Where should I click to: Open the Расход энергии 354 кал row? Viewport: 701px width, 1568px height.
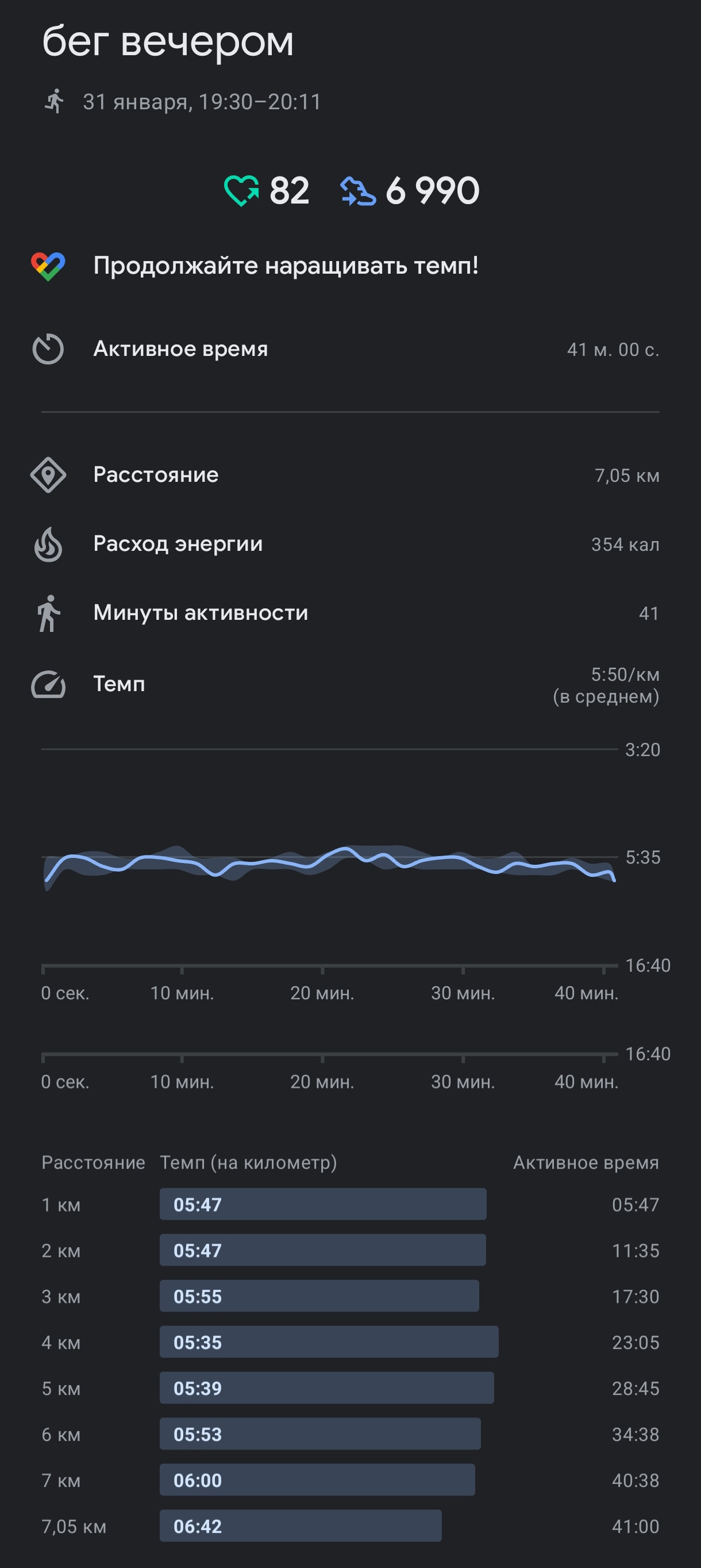[350, 544]
